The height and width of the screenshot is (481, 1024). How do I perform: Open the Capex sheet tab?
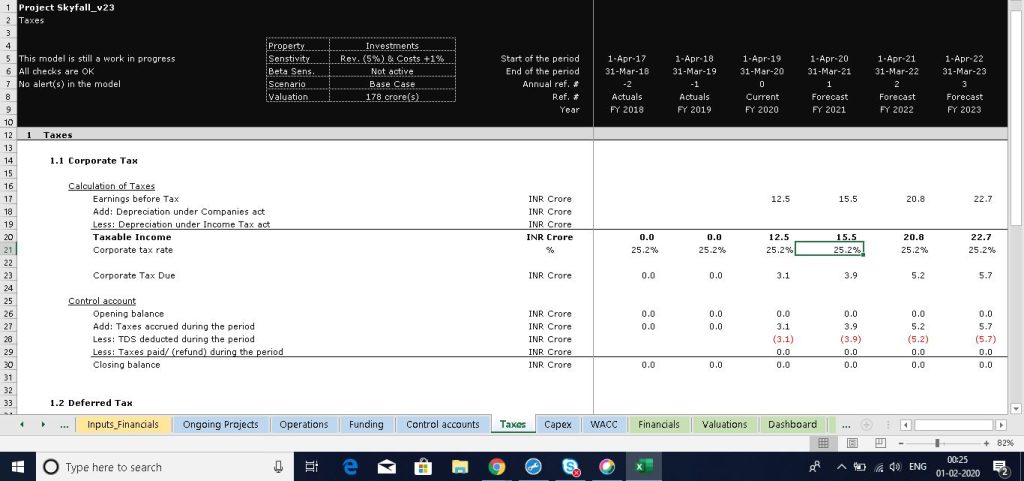557,424
